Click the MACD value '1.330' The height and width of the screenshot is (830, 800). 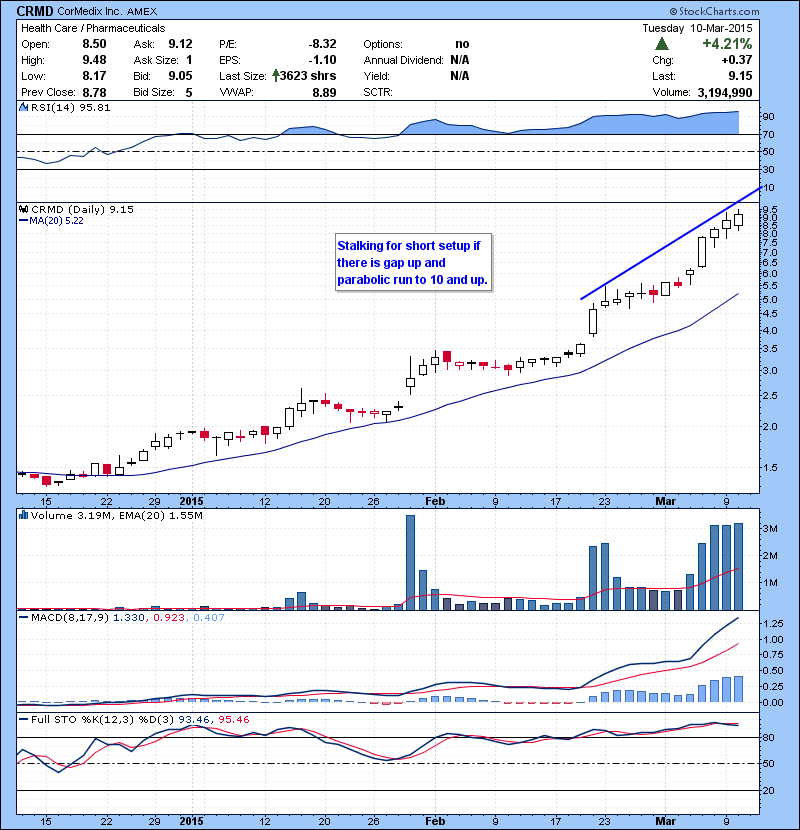coord(128,617)
